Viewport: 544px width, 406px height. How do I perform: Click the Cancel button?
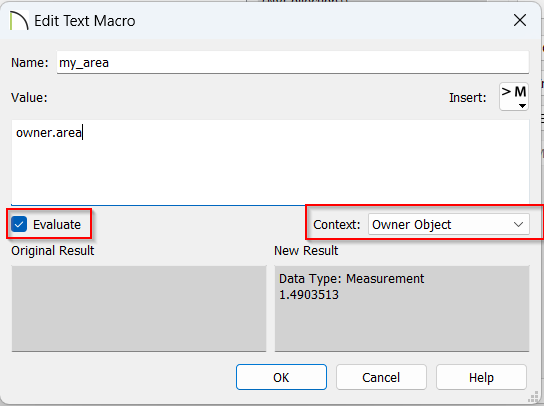coord(381,377)
